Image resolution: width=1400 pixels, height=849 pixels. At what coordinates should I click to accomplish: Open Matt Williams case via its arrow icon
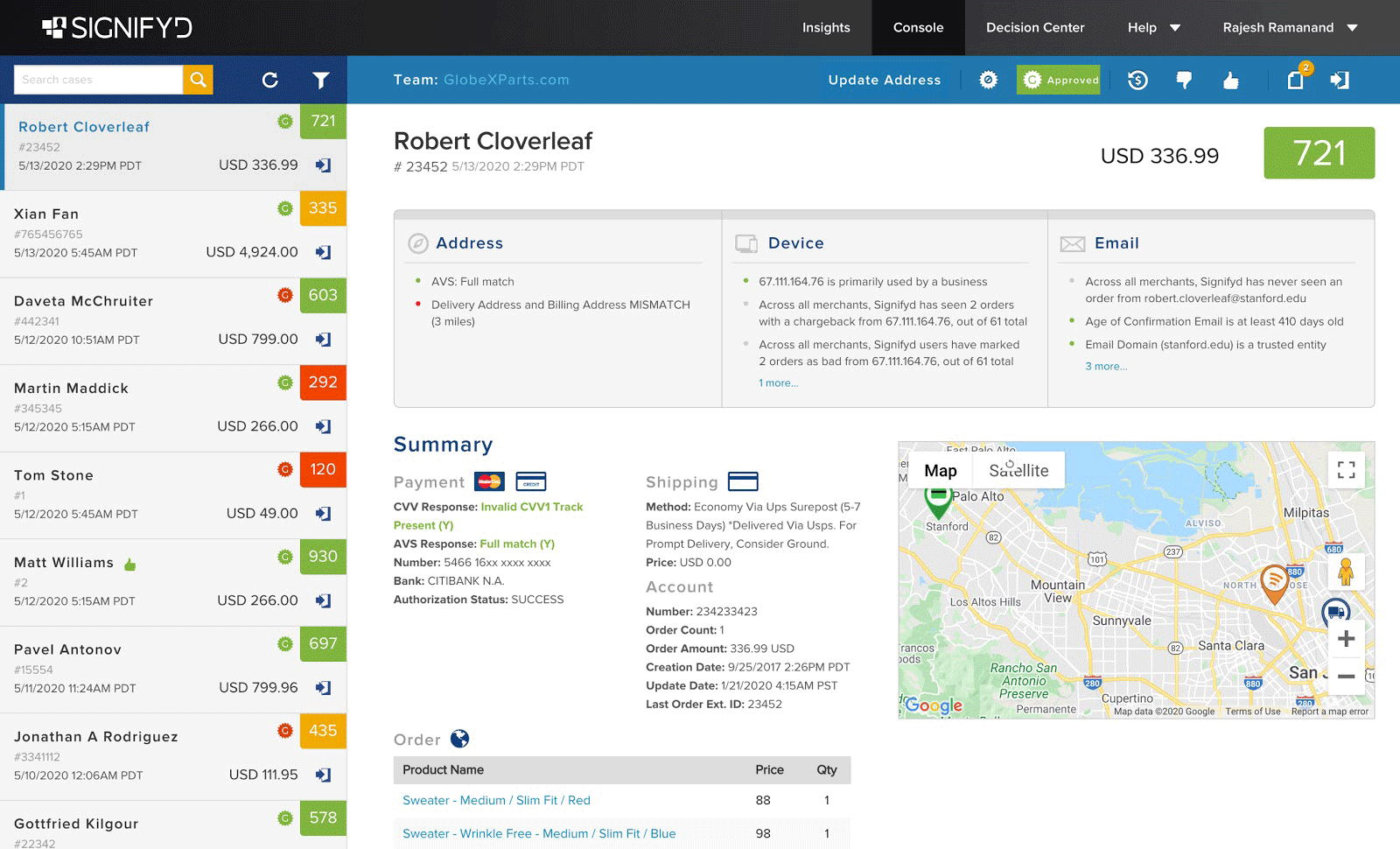tap(323, 600)
